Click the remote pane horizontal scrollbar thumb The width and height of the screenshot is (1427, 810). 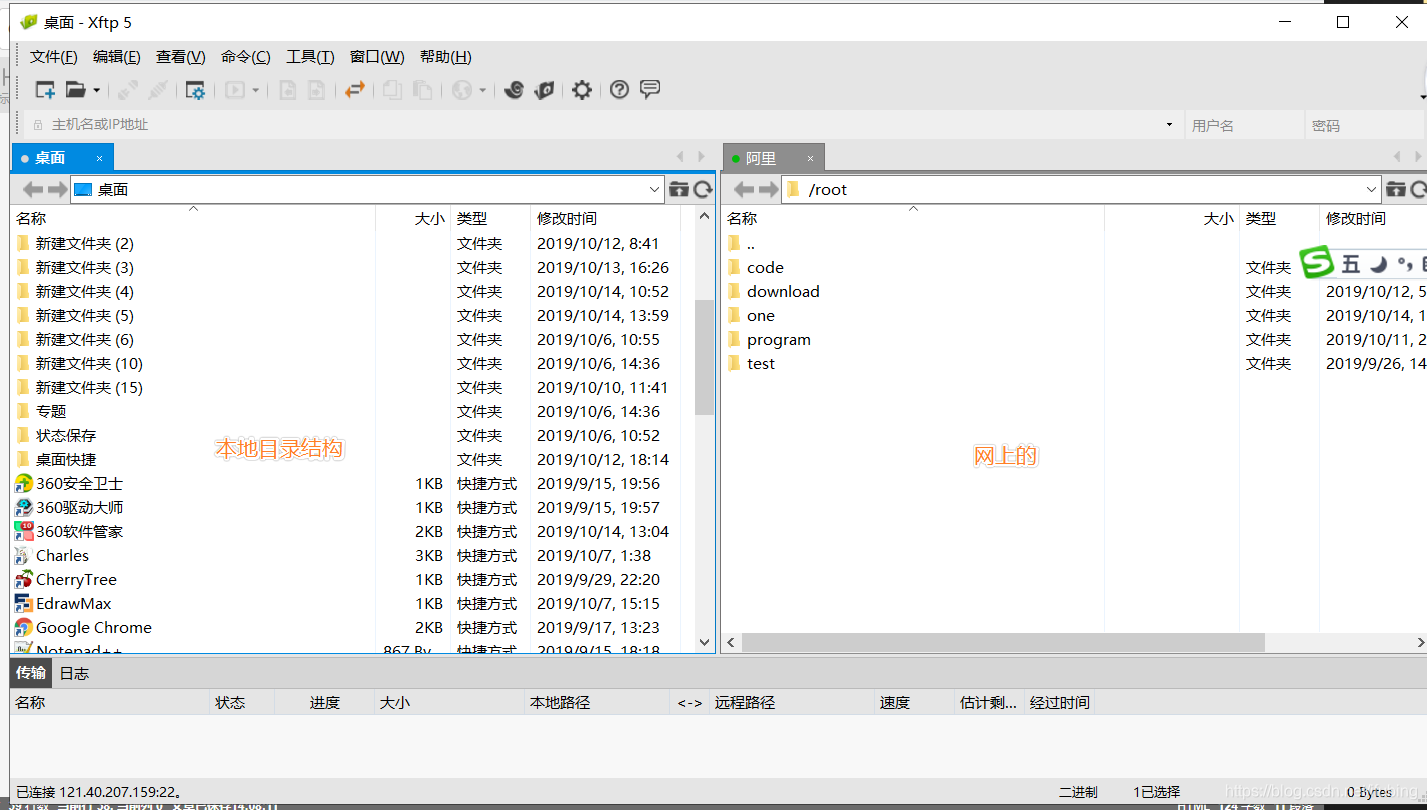pos(1003,642)
